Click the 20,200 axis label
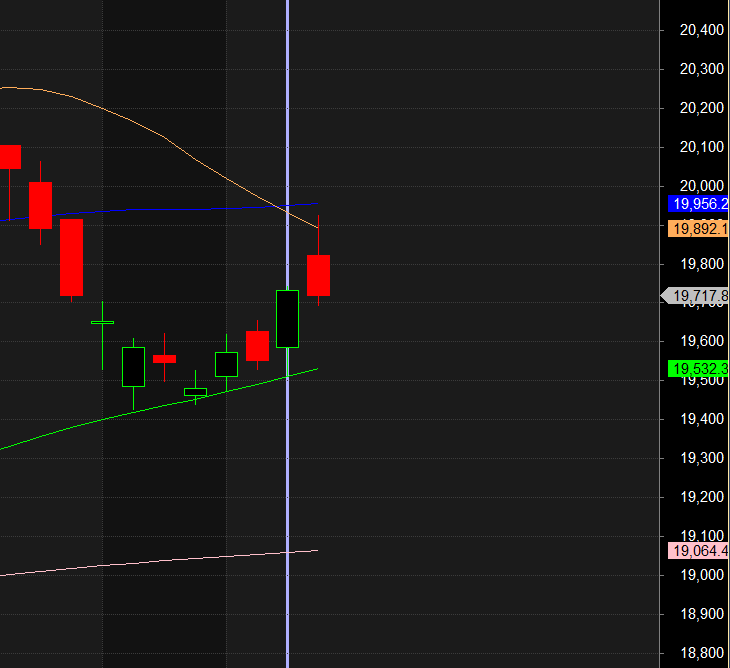Viewport: 730px width, 668px height. [702, 108]
